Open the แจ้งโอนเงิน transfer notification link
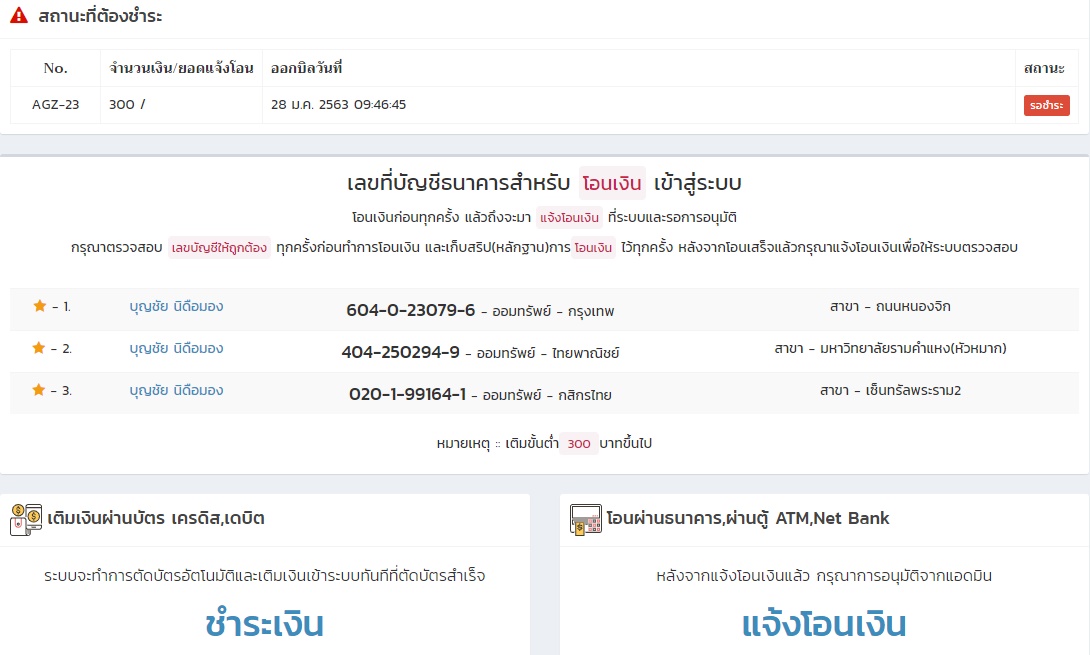 coord(824,624)
